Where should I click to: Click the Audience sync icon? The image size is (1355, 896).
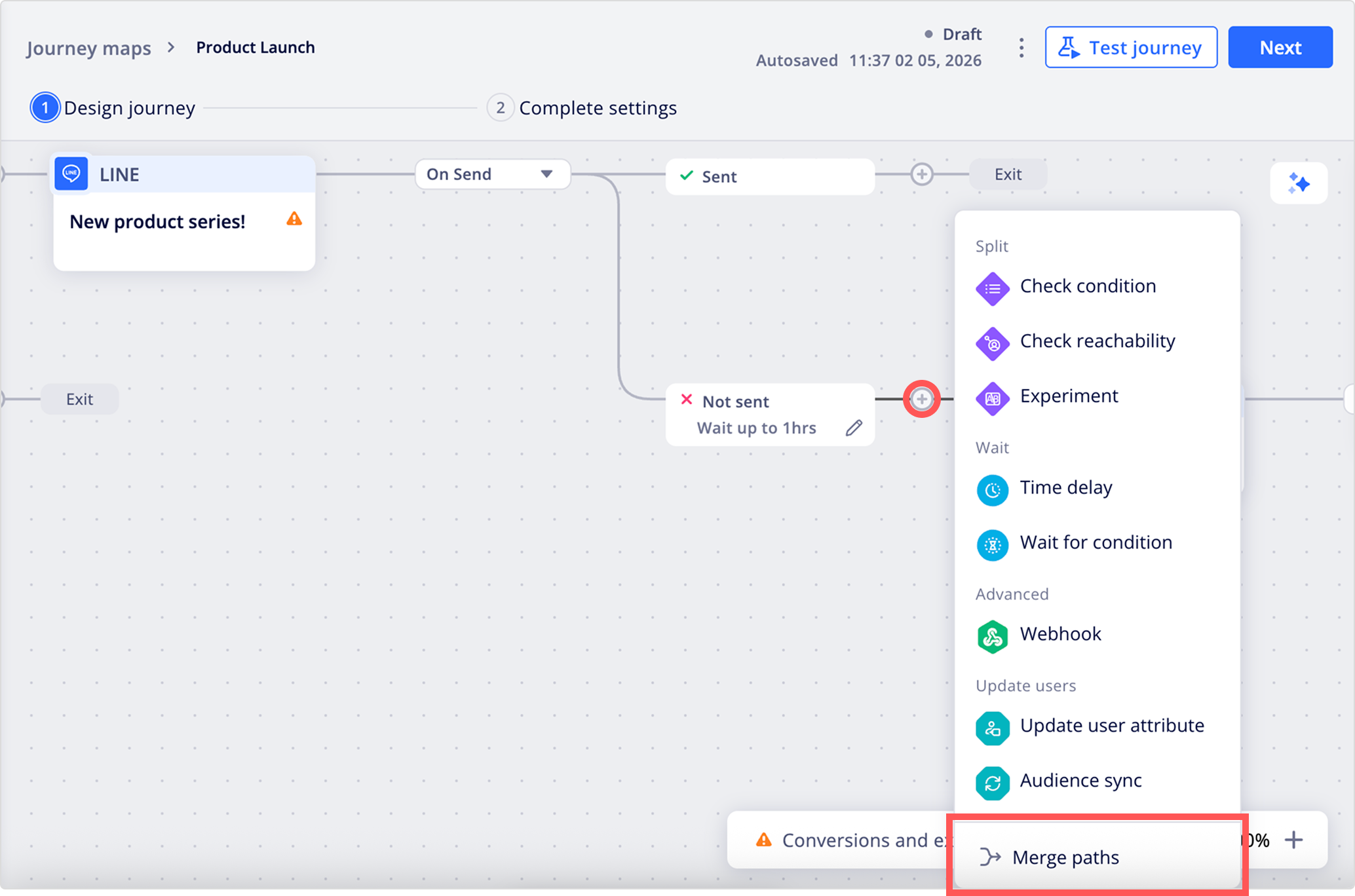(992, 783)
